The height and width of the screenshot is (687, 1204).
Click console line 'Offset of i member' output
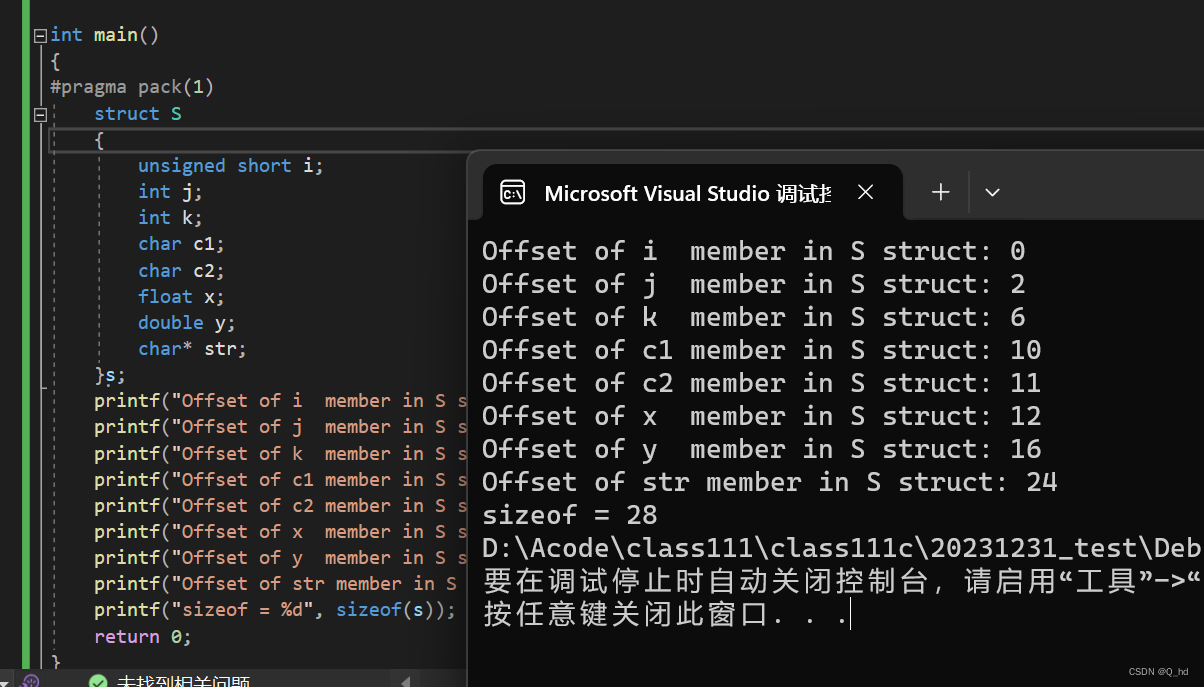pos(753,251)
